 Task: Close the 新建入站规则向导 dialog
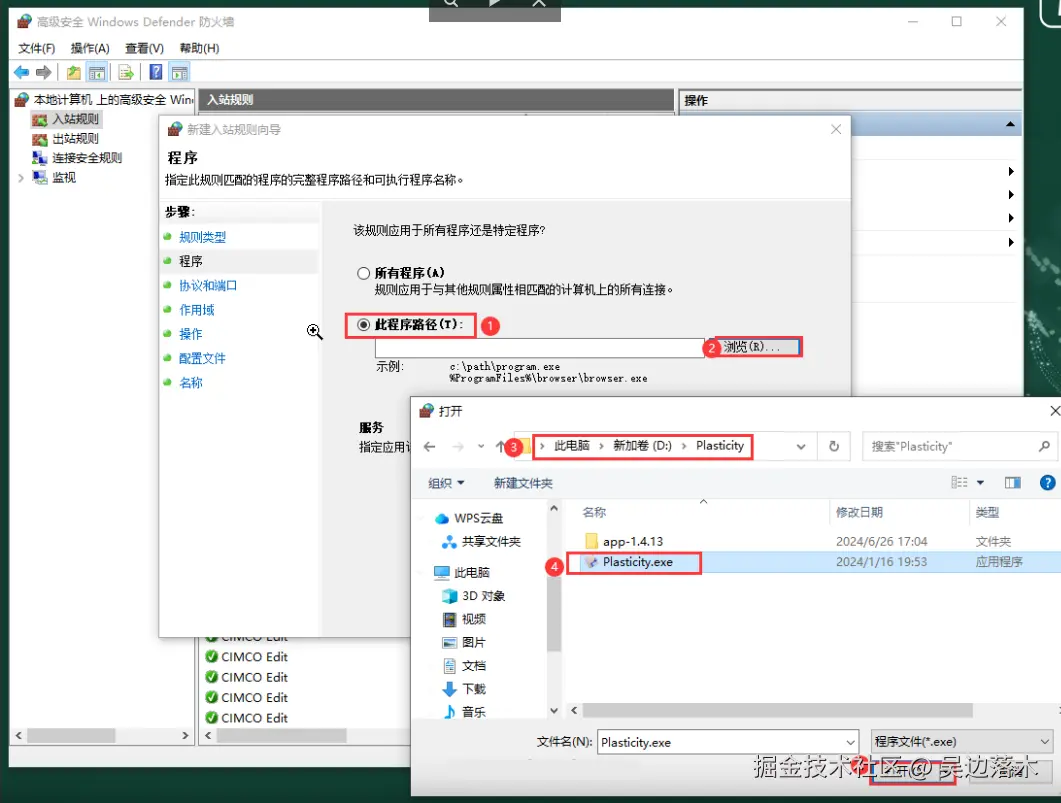836,129
